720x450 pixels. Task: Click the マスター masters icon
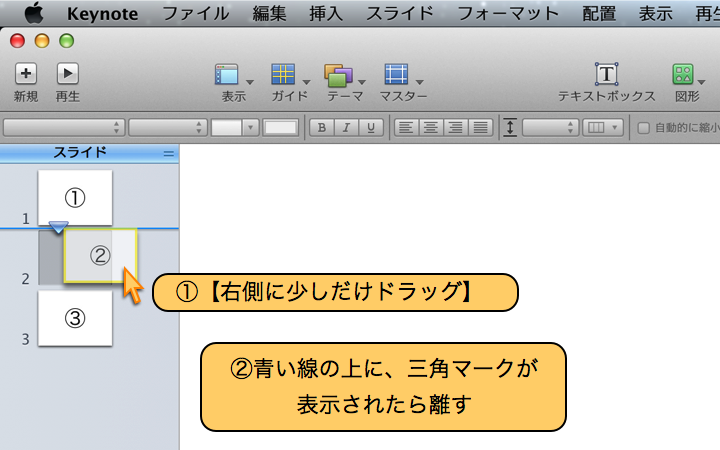tap(396, 74)
